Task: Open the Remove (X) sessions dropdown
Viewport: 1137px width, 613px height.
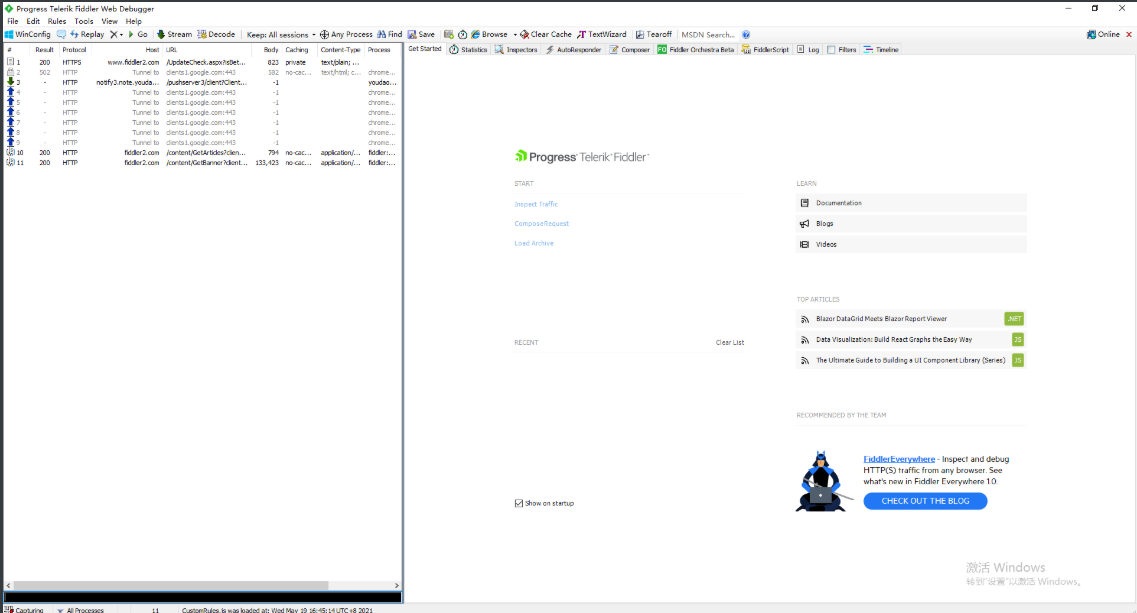Action: tap(116, 34)
